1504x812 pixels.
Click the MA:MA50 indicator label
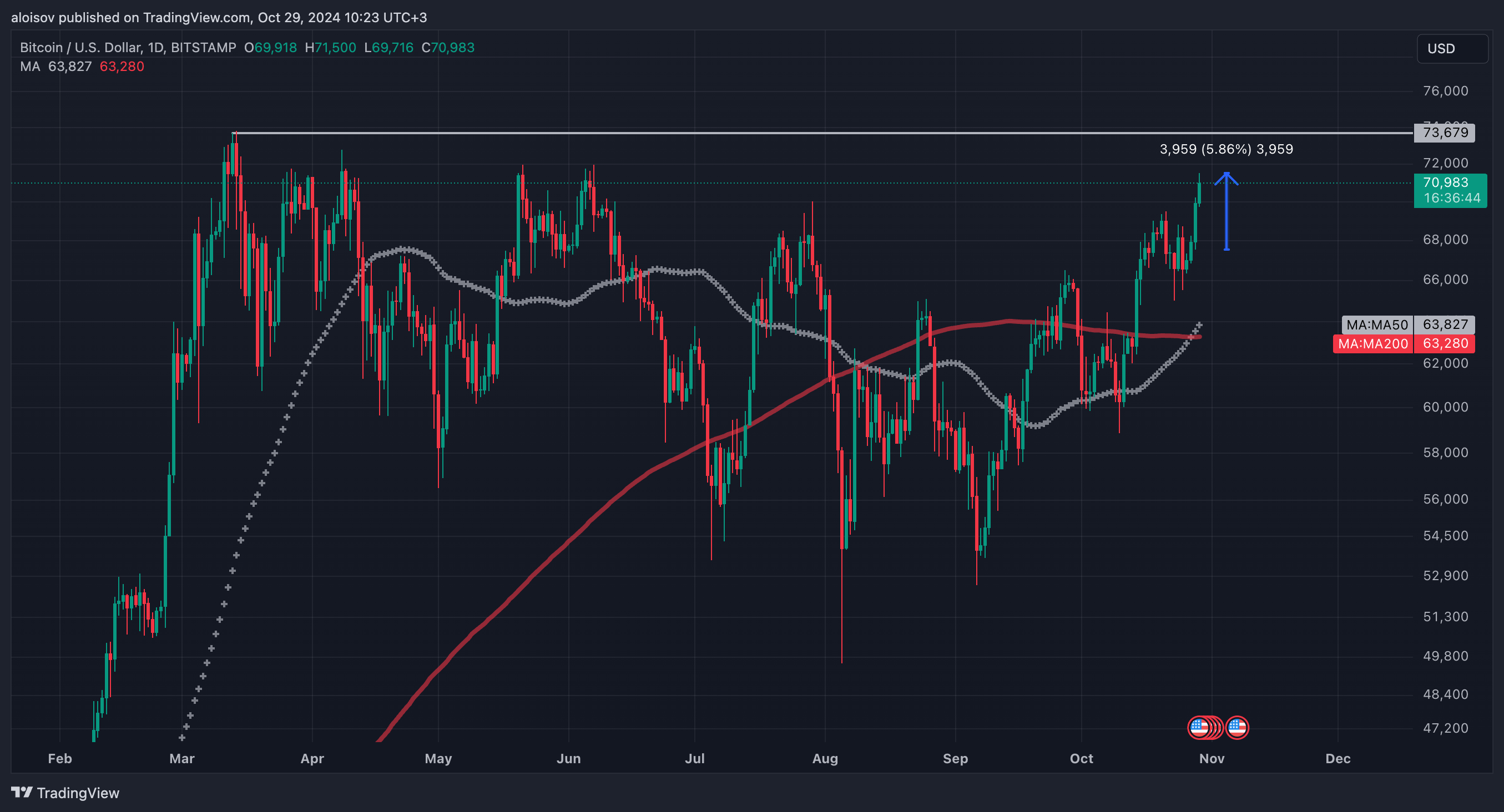point(1377,324)
